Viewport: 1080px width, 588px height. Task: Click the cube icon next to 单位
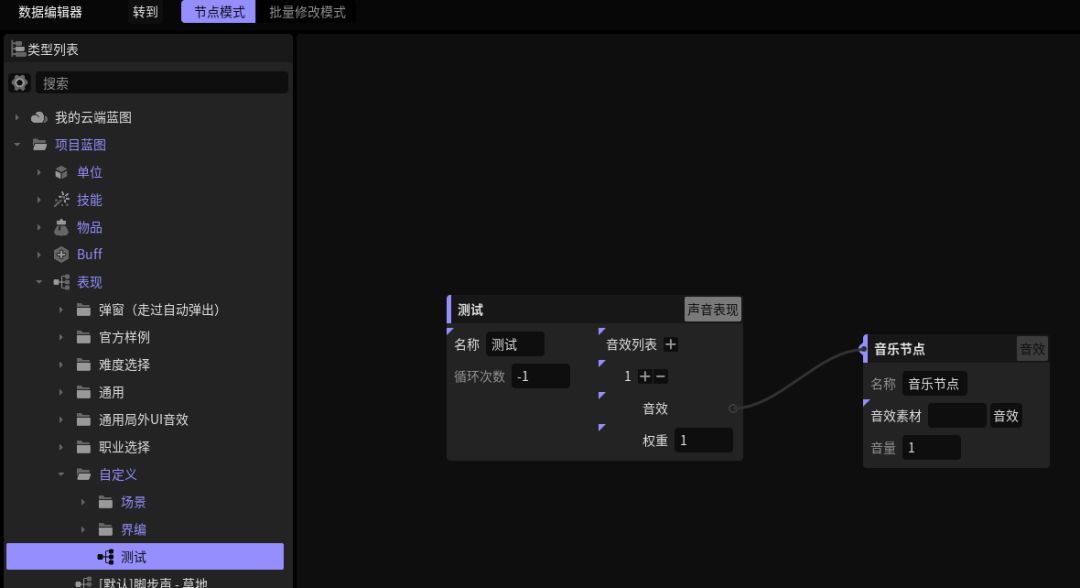61,172
